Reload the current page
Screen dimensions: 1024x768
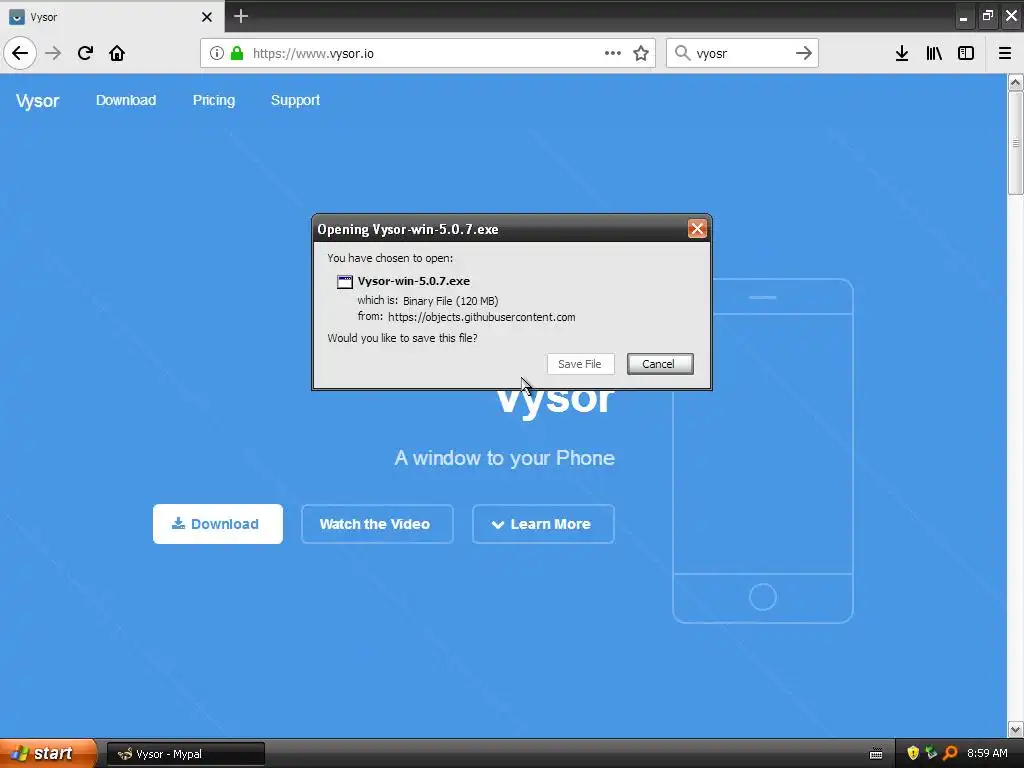pyautogui.click(x=86, y=53)
